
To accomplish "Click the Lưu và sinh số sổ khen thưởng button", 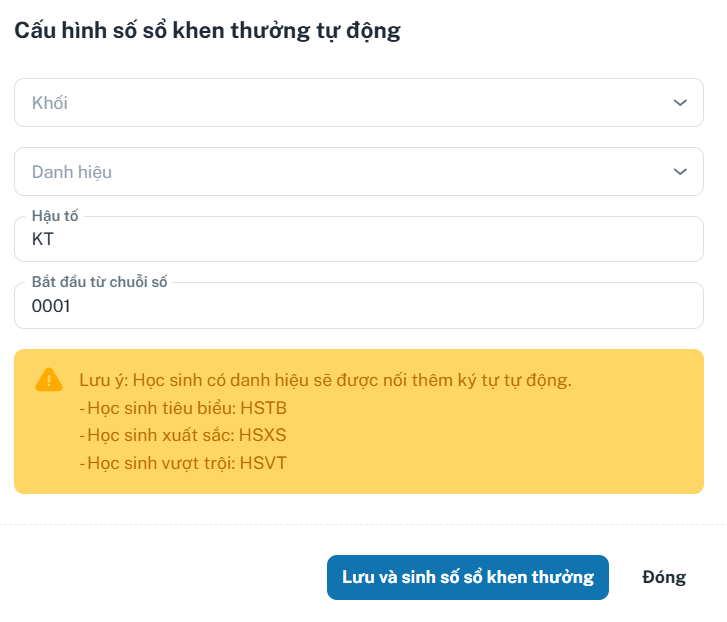I will click(468, 578).
